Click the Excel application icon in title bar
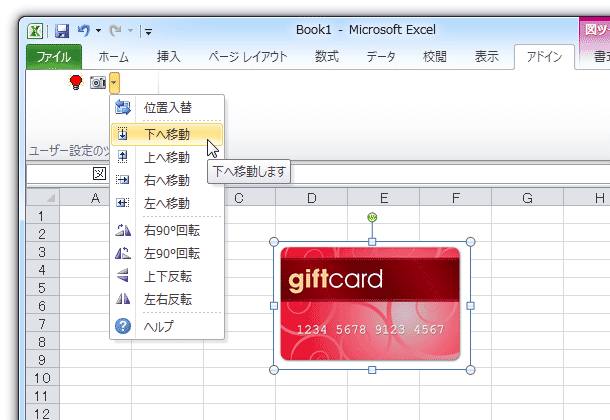 pyautogui.click(x=35, y=30)
